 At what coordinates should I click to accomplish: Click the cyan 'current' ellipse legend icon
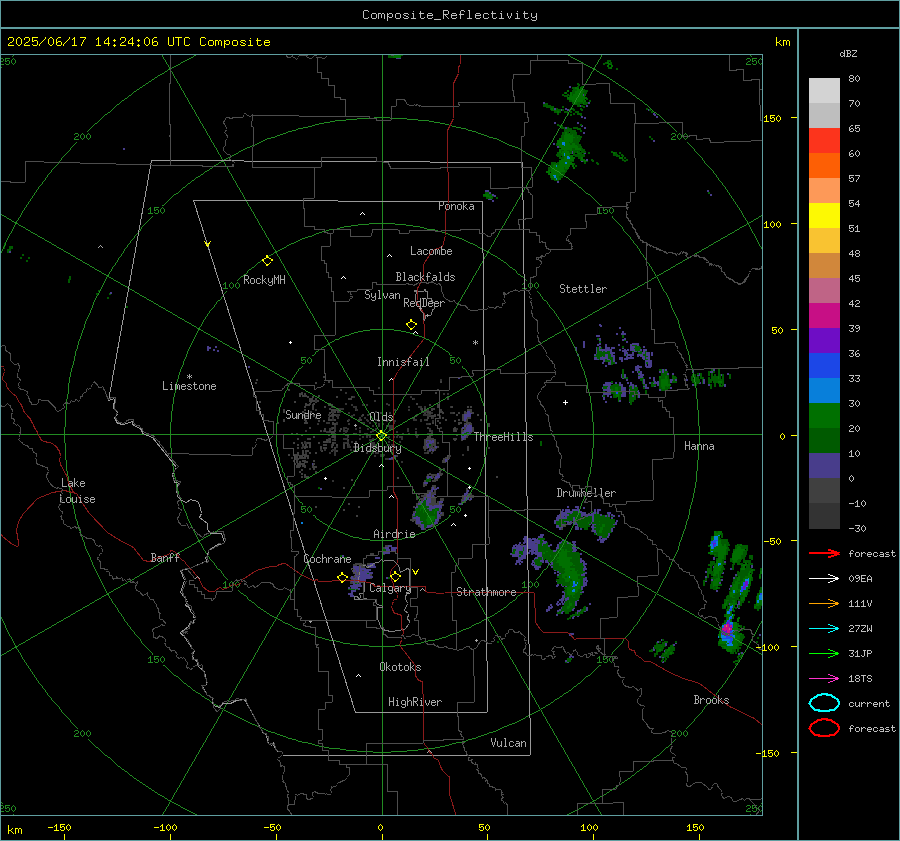pos(824,703)
